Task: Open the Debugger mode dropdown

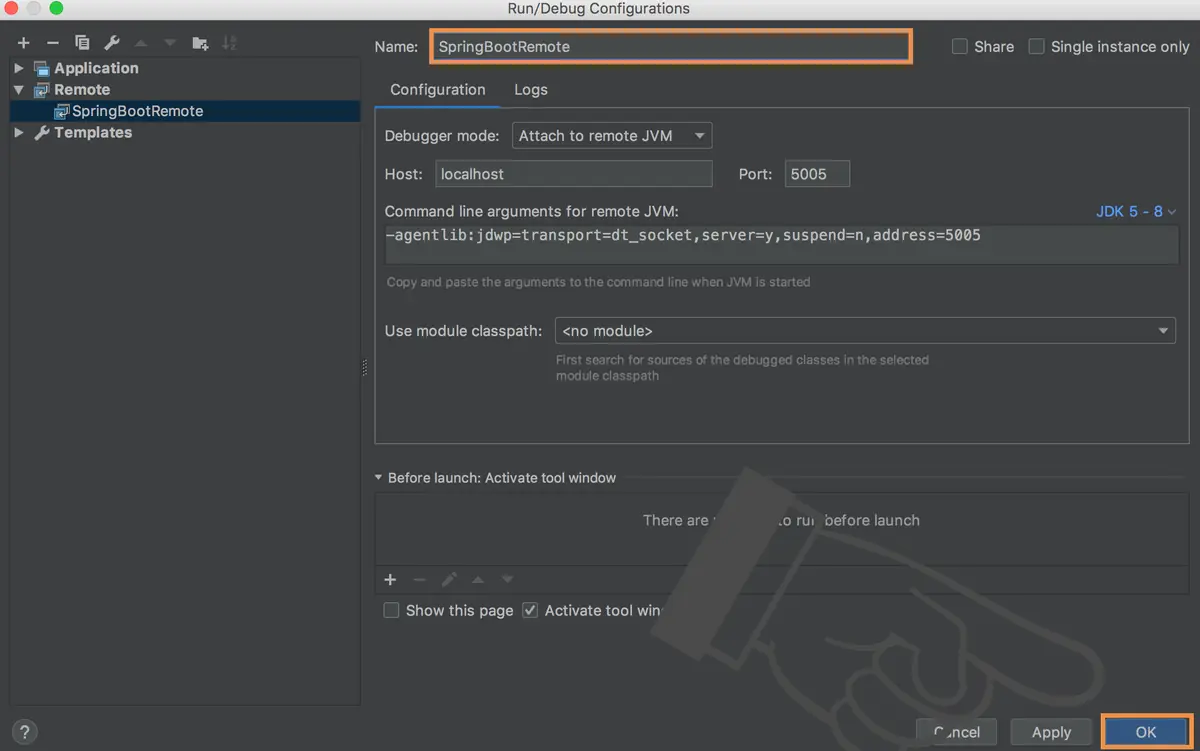Action: (x=612, y=136)
